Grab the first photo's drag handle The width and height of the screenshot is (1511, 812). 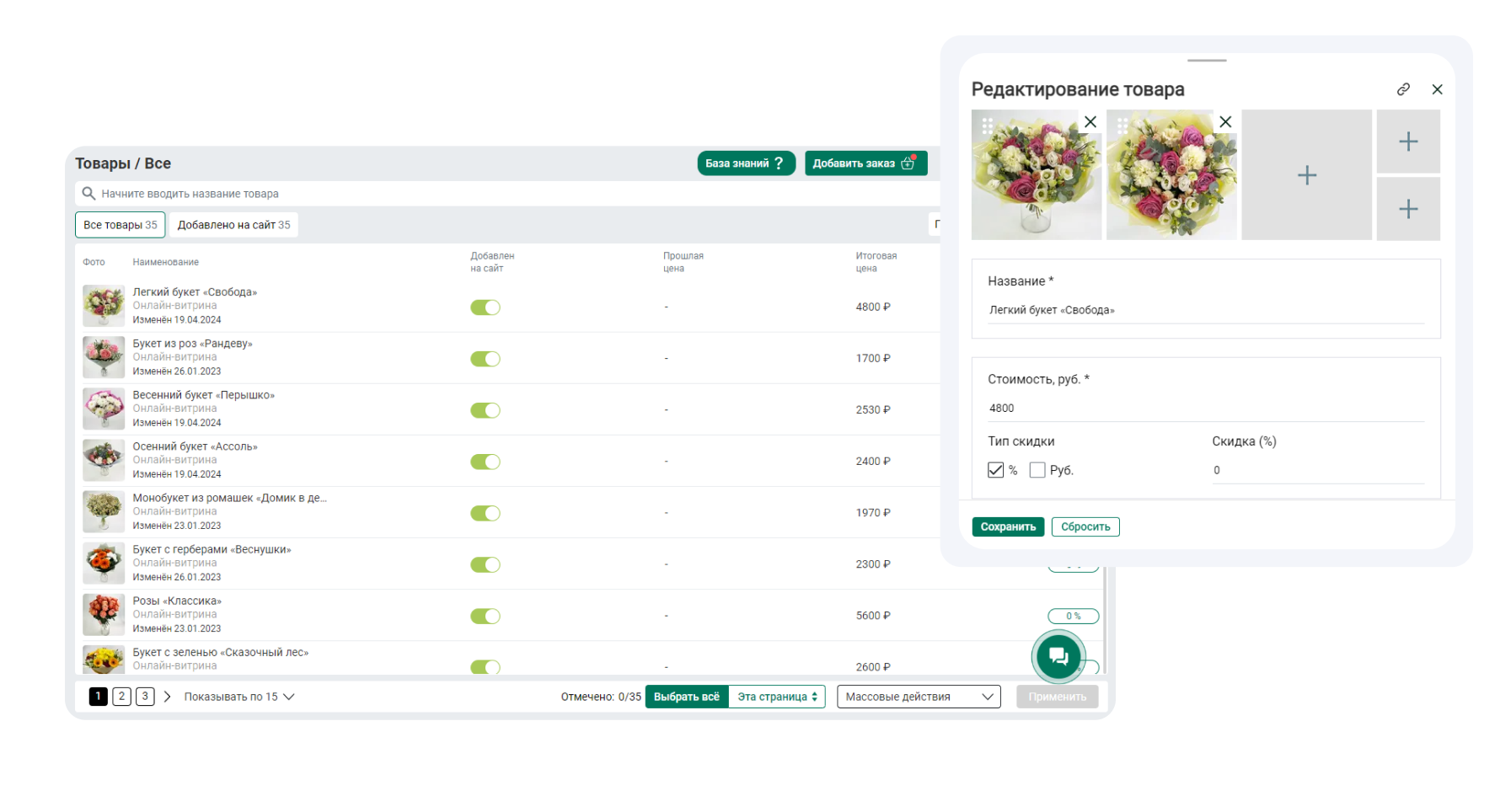pos(987,126)
